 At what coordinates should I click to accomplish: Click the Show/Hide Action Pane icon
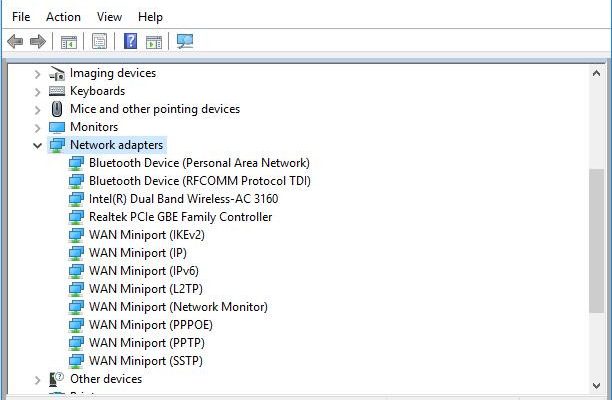pyautogui.click(x=154, y=41)
